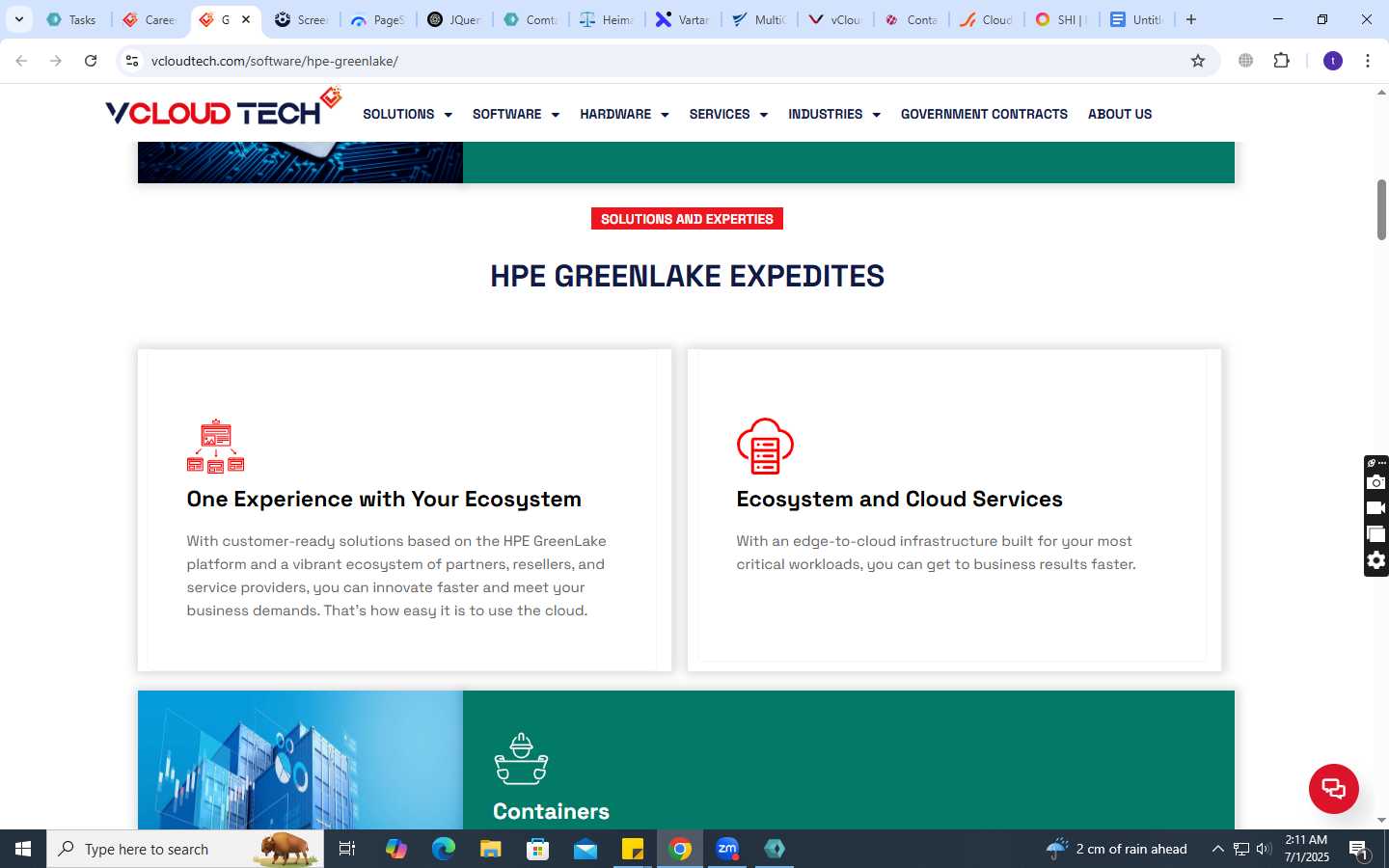The width and height of the screenshot is (1389, 868).
Task: Open Sticky Notes from the taskbar
Action: (633, 849)
